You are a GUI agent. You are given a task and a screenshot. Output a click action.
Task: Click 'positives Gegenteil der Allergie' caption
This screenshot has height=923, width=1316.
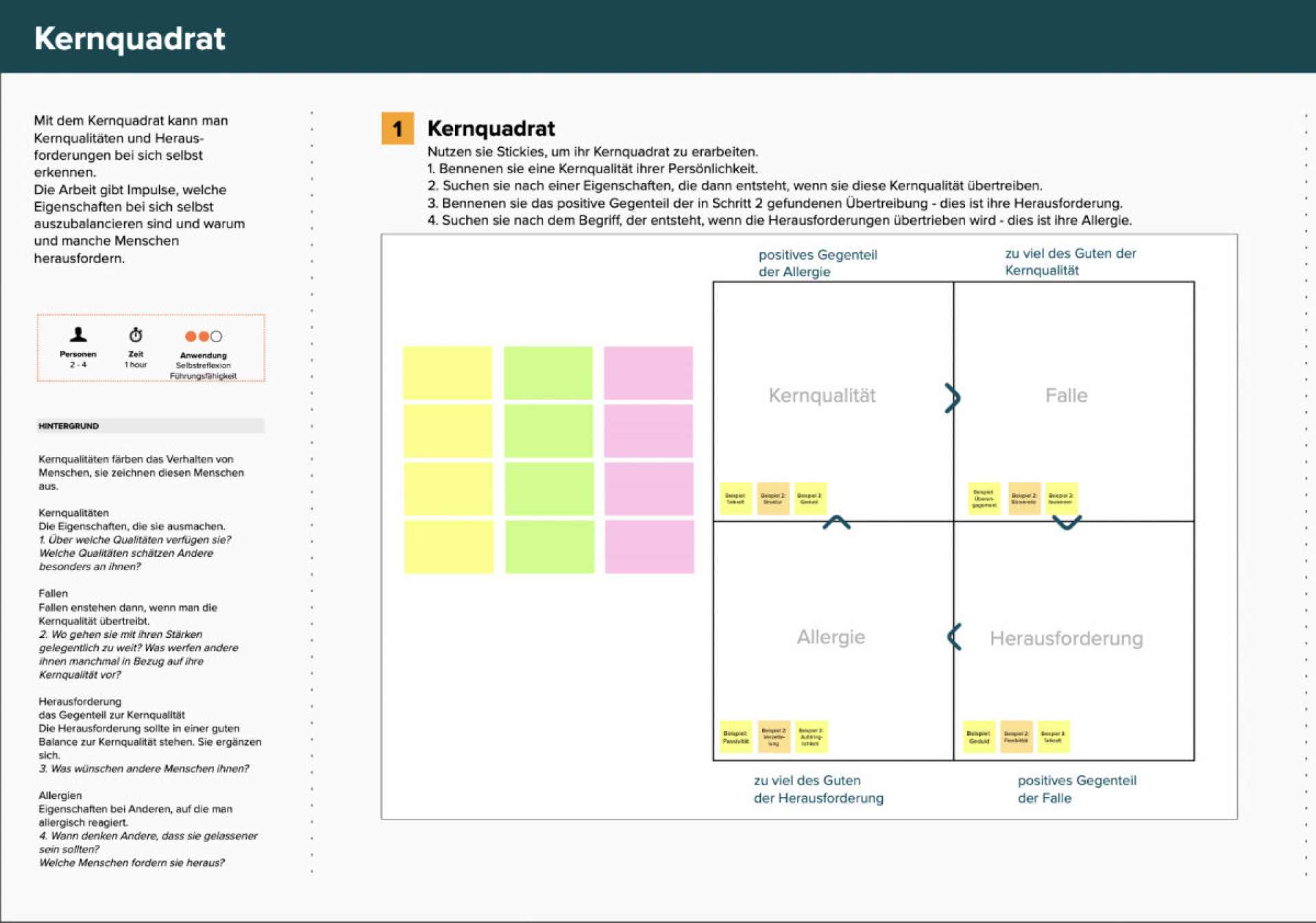coord(818,263)
